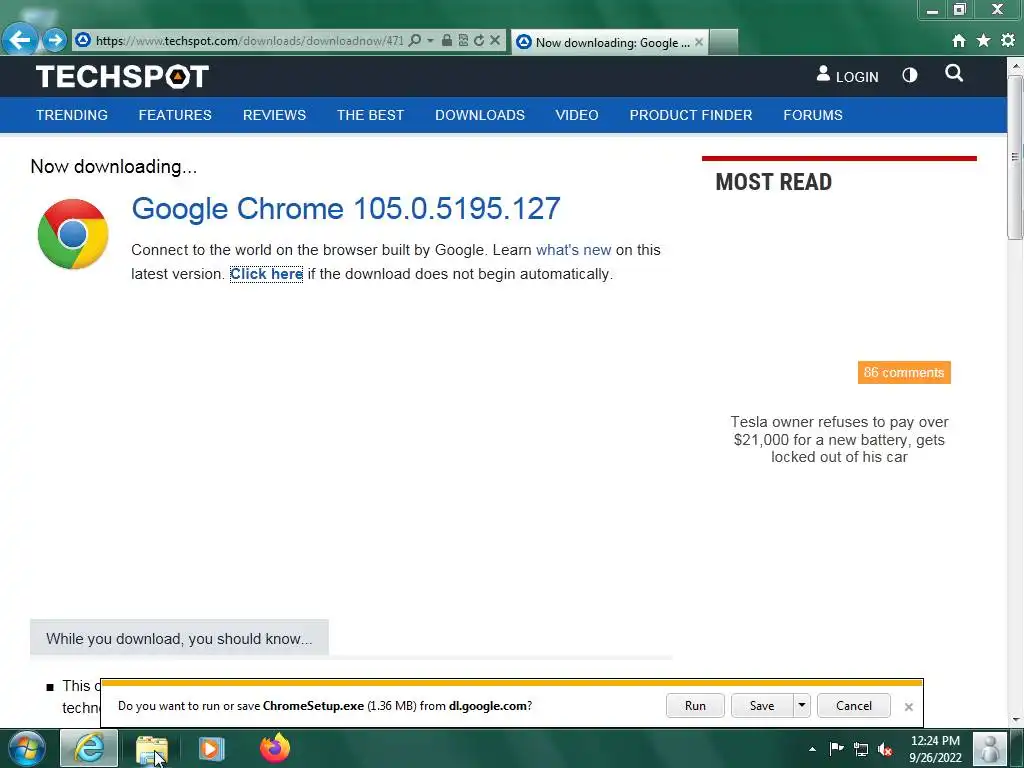Open the FEATURES menu
1024x768 pixels.
click(175, 115)
